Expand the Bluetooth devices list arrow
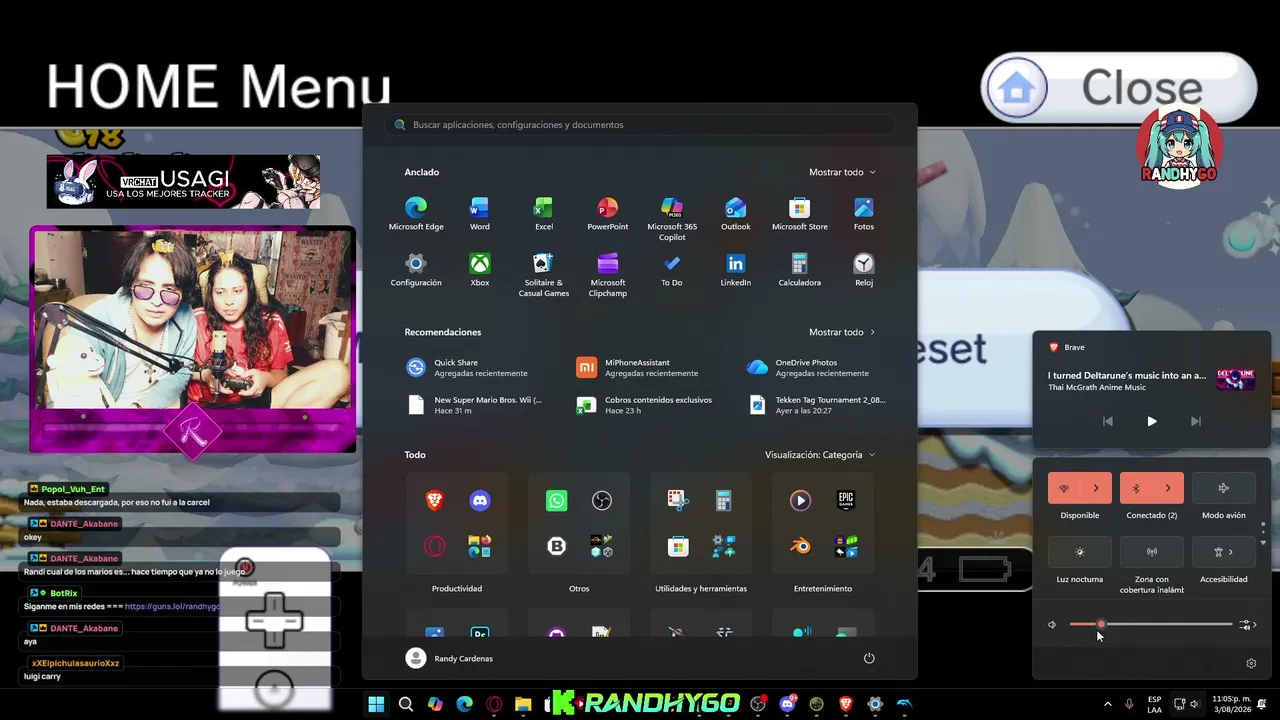The height and width of the screenshot is (720, 1280). point(1168,488)
